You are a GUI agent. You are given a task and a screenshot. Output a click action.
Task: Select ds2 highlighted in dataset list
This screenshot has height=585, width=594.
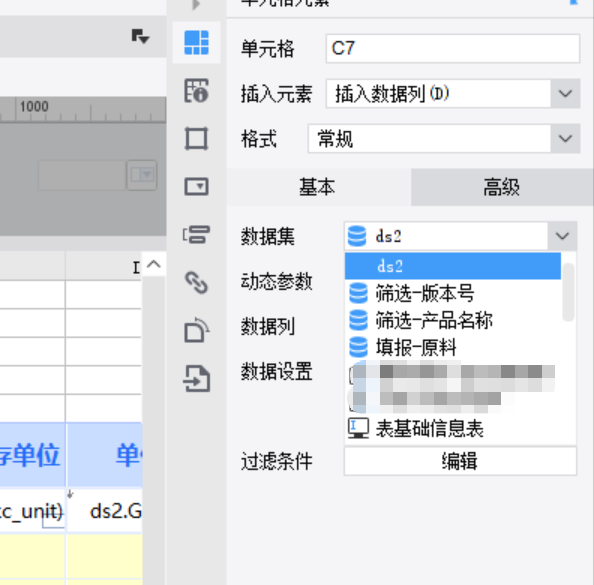tap(453, 266)
